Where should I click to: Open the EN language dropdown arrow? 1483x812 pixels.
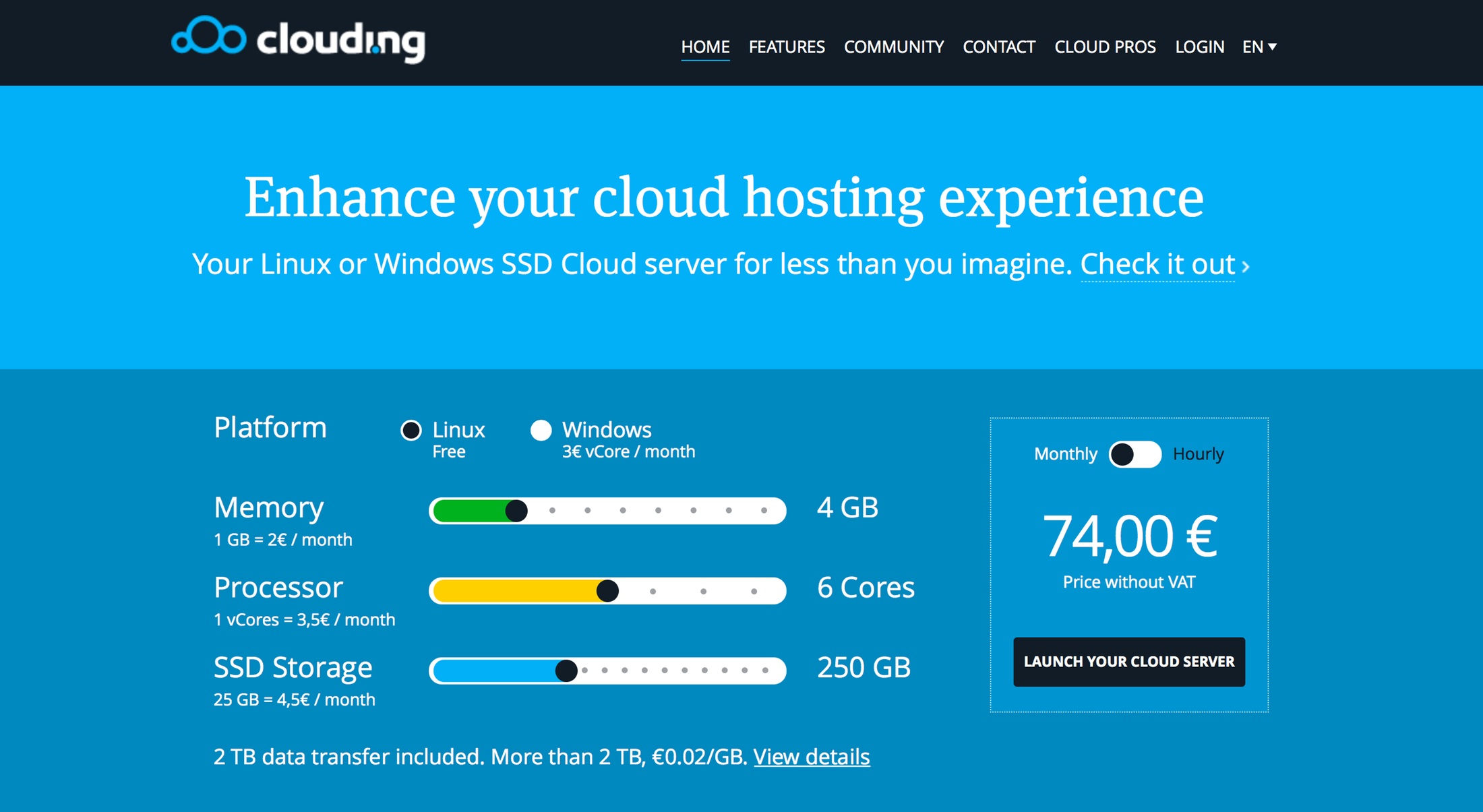(x=1272, y=46)
